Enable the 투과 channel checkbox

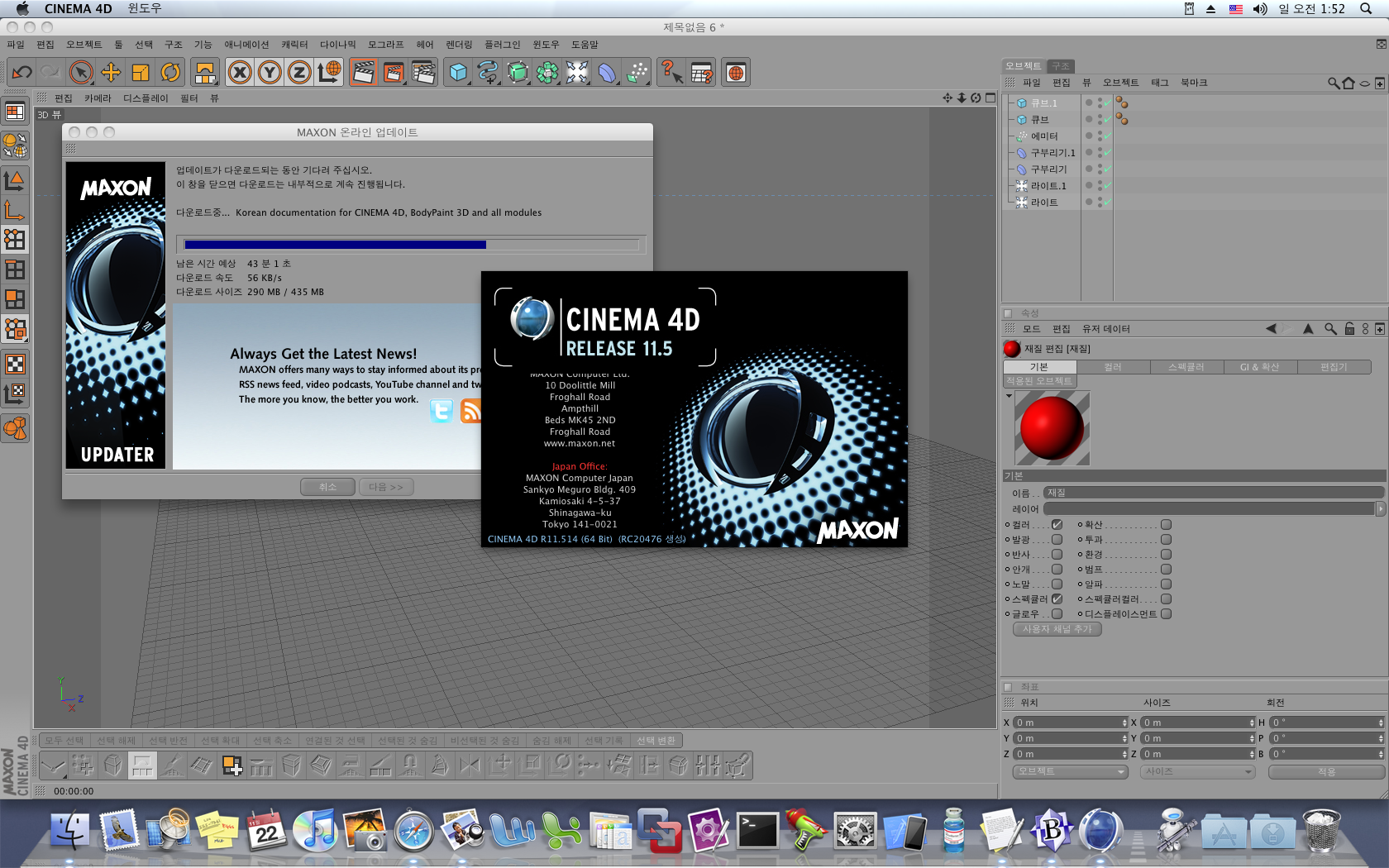1166,540
